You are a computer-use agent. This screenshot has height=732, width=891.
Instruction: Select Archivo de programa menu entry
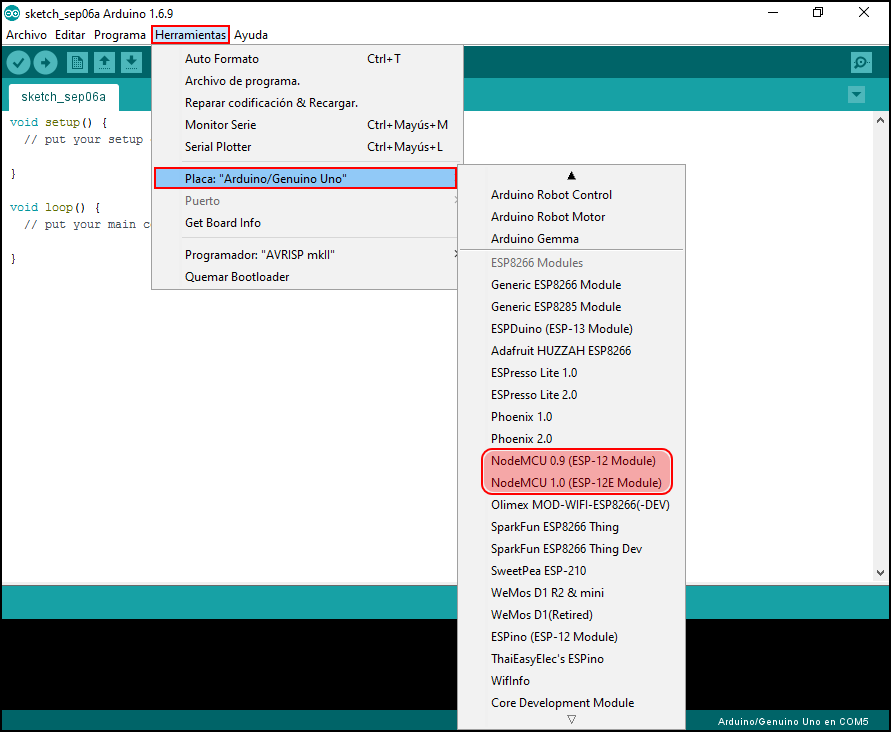[x=307, y=81]
